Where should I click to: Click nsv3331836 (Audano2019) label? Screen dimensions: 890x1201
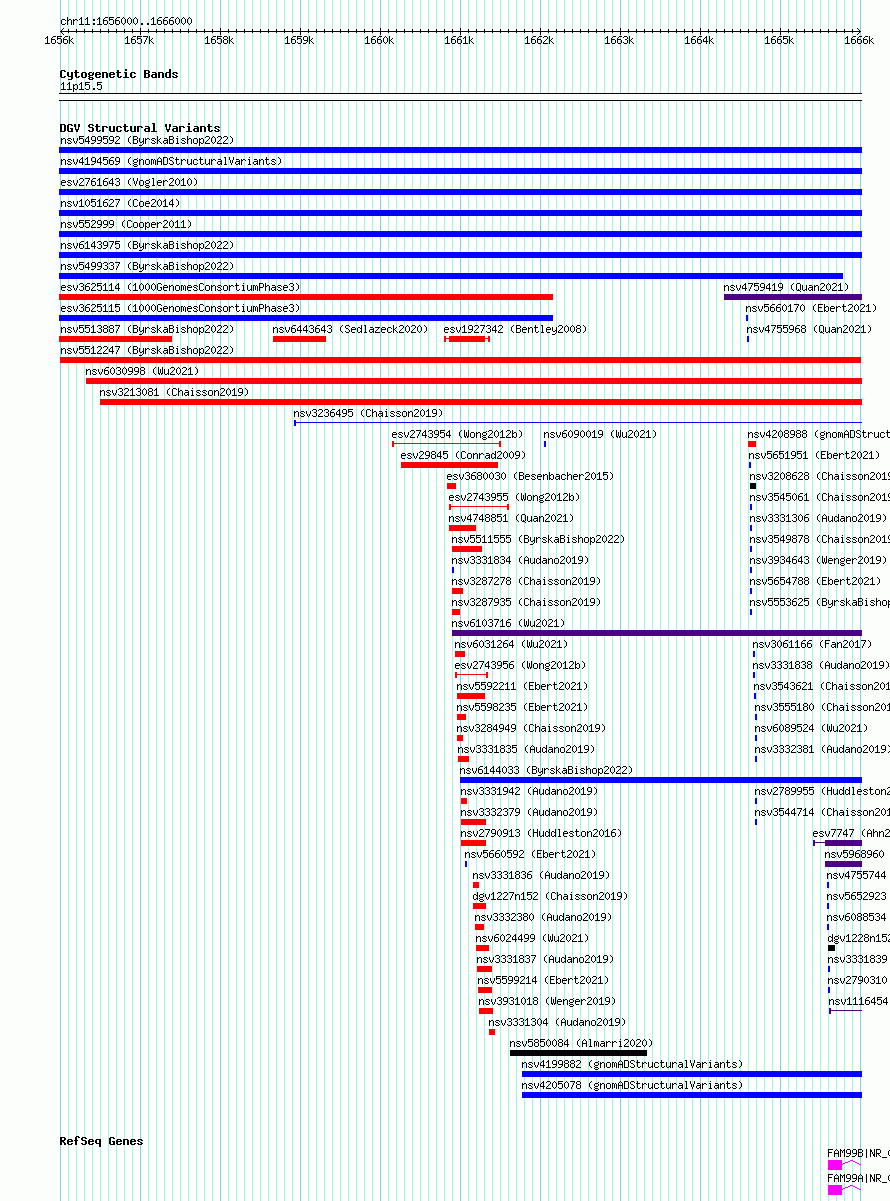(541, 876)
